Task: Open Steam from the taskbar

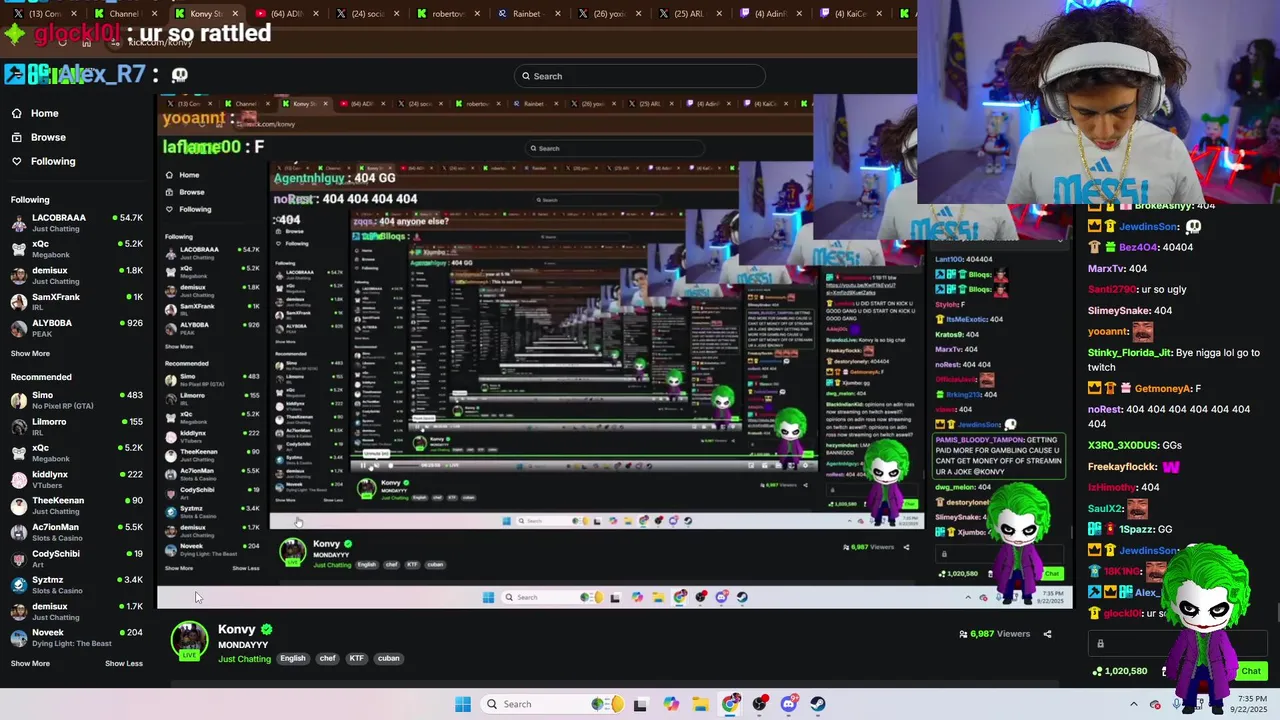Action: point(818,704)
